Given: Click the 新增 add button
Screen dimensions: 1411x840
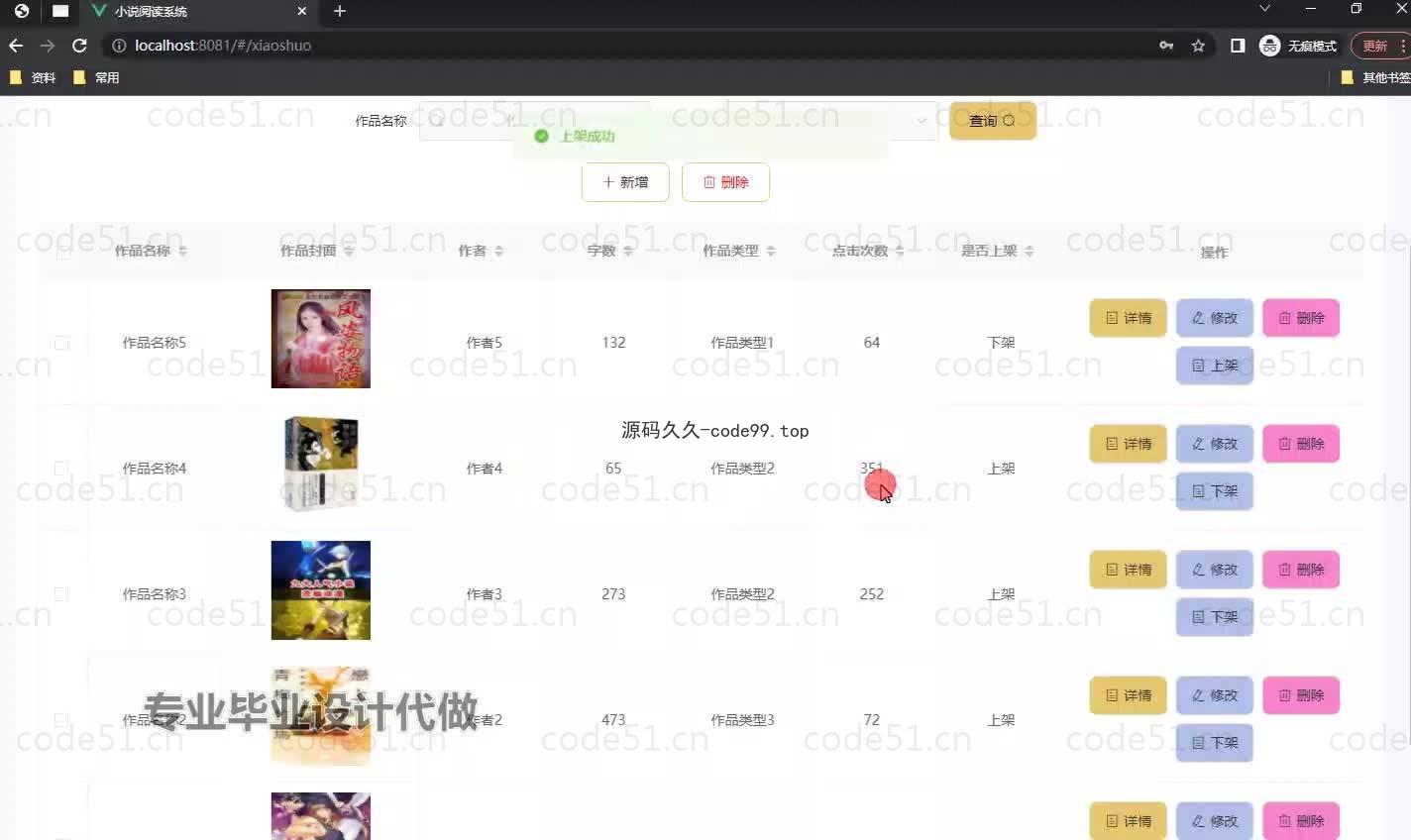Looking at the screenshot, I should [x=625, y=182].
